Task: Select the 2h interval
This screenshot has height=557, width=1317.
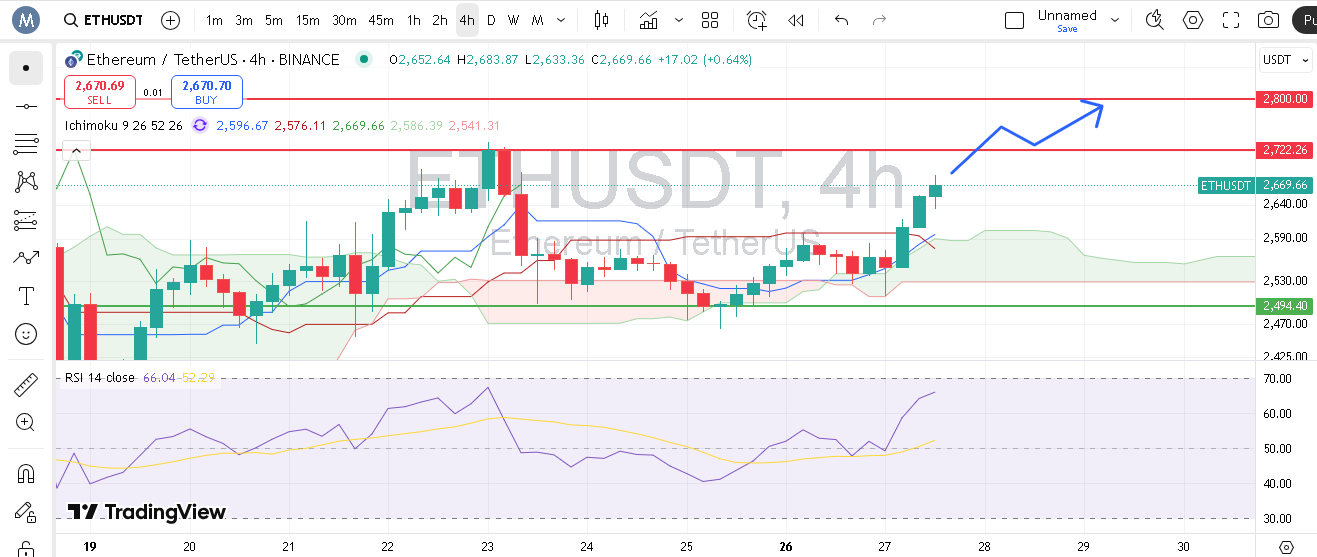Action: pyautogui.click(x=440, y=20)
